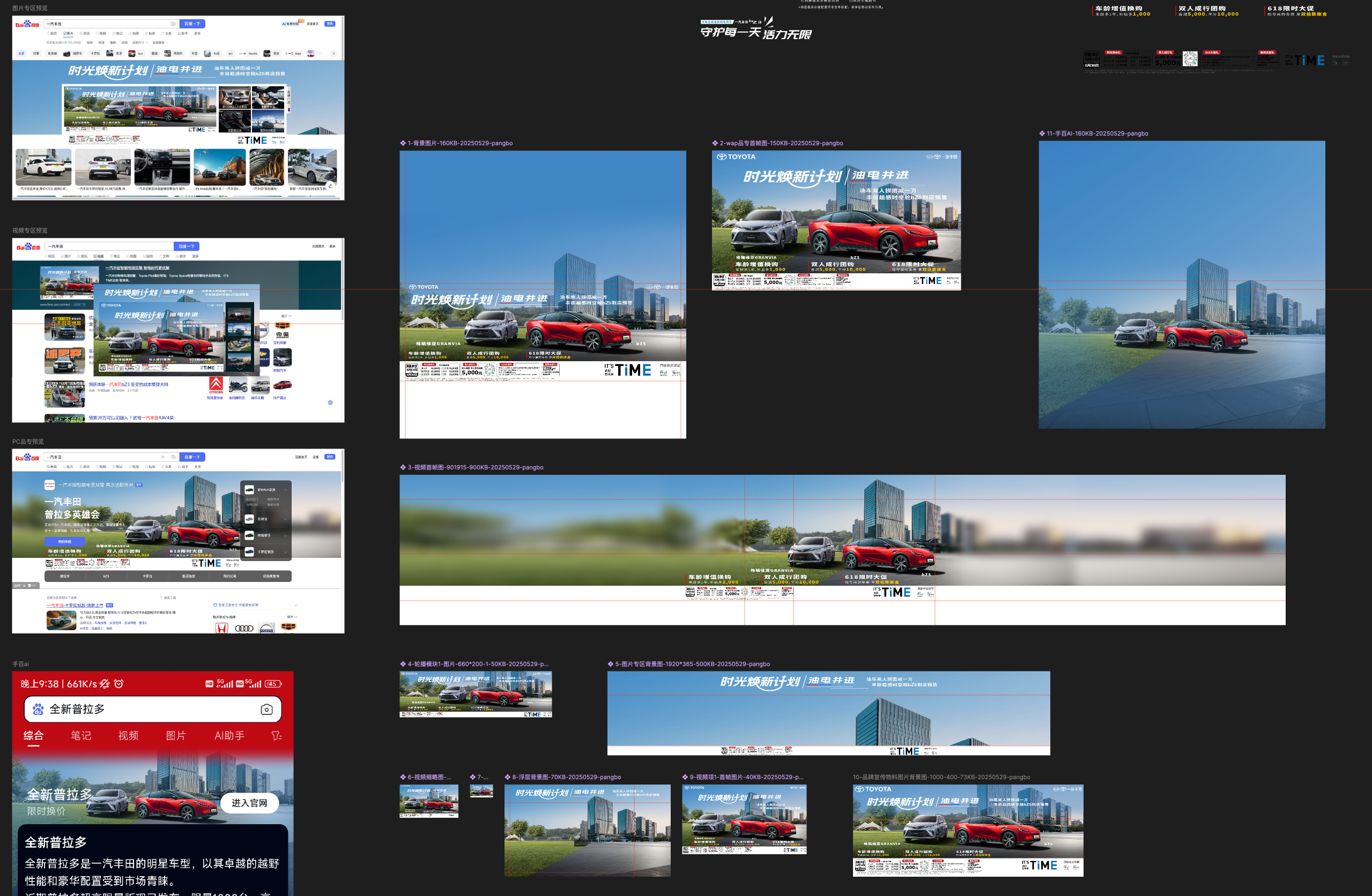Click alarm clock icon in phone status bar
The image size is (1372, 896).
click(x=118, y=684)
